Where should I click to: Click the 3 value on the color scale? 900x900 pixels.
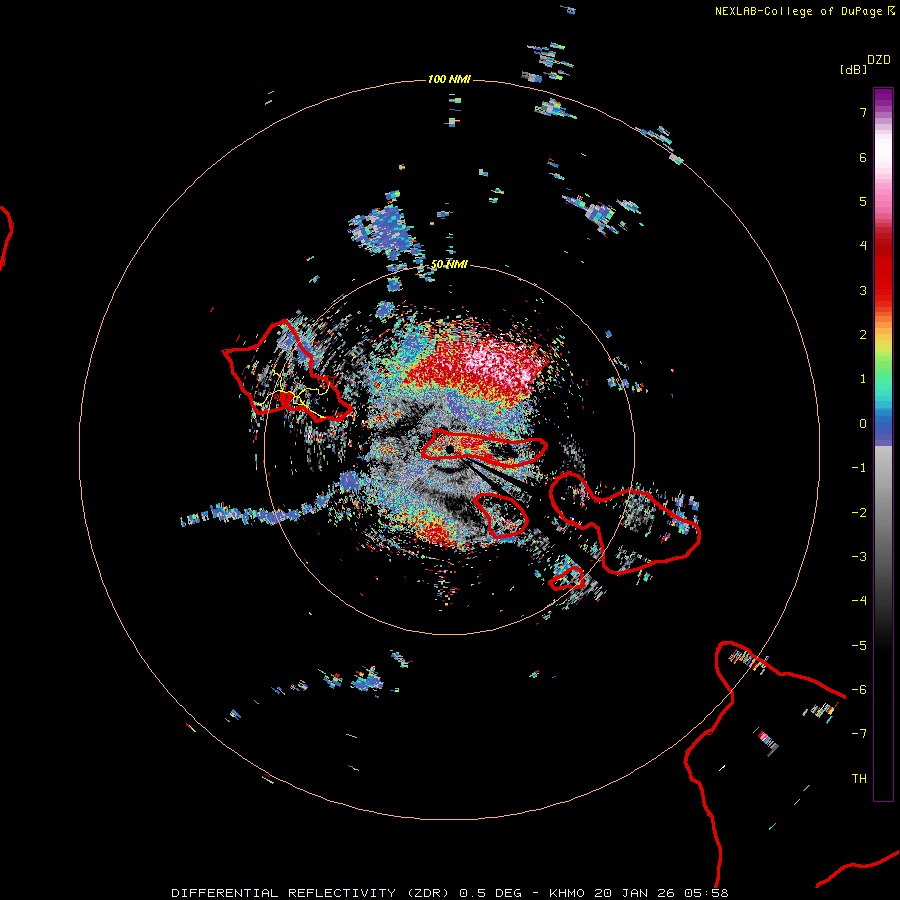[x=863, y=290]
